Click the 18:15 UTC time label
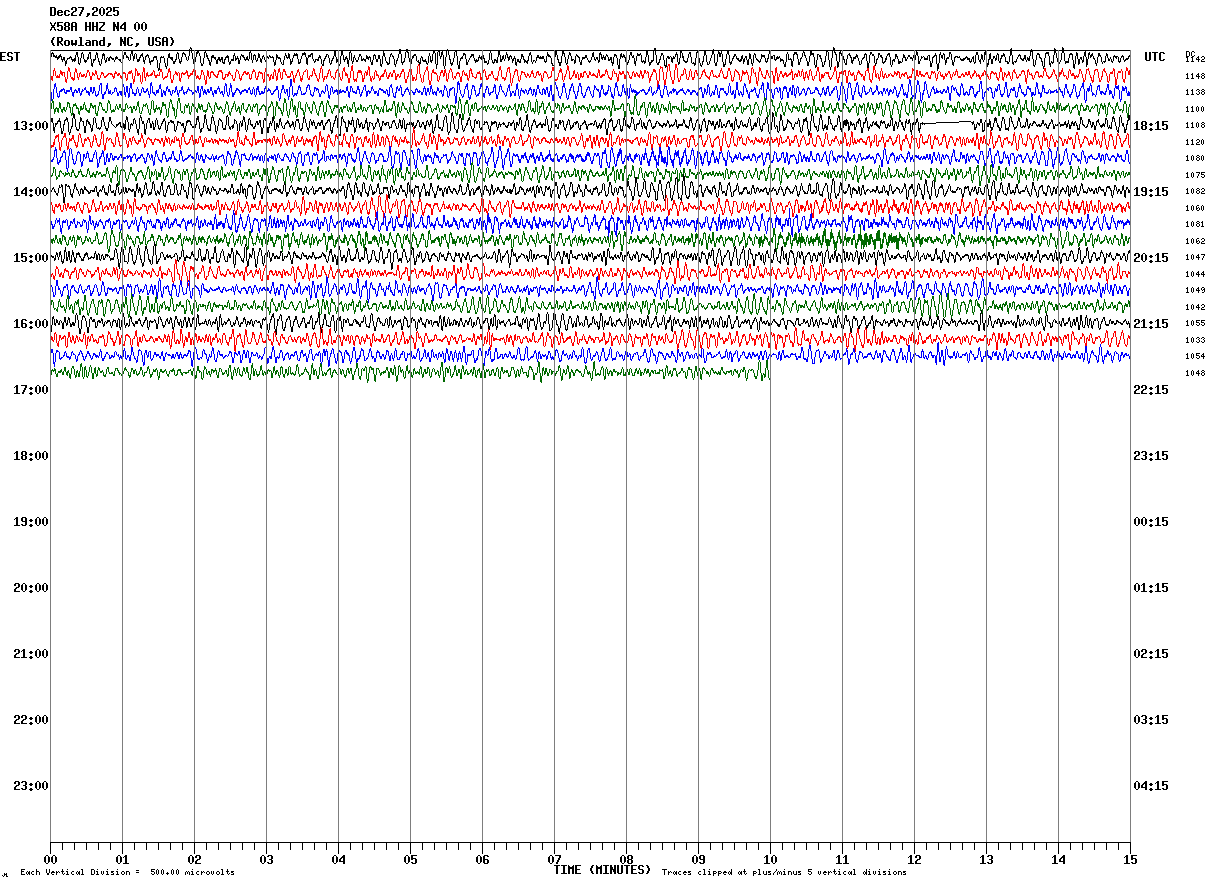This screenshot has height=886, width=1210. click(x=1151, y=126)
